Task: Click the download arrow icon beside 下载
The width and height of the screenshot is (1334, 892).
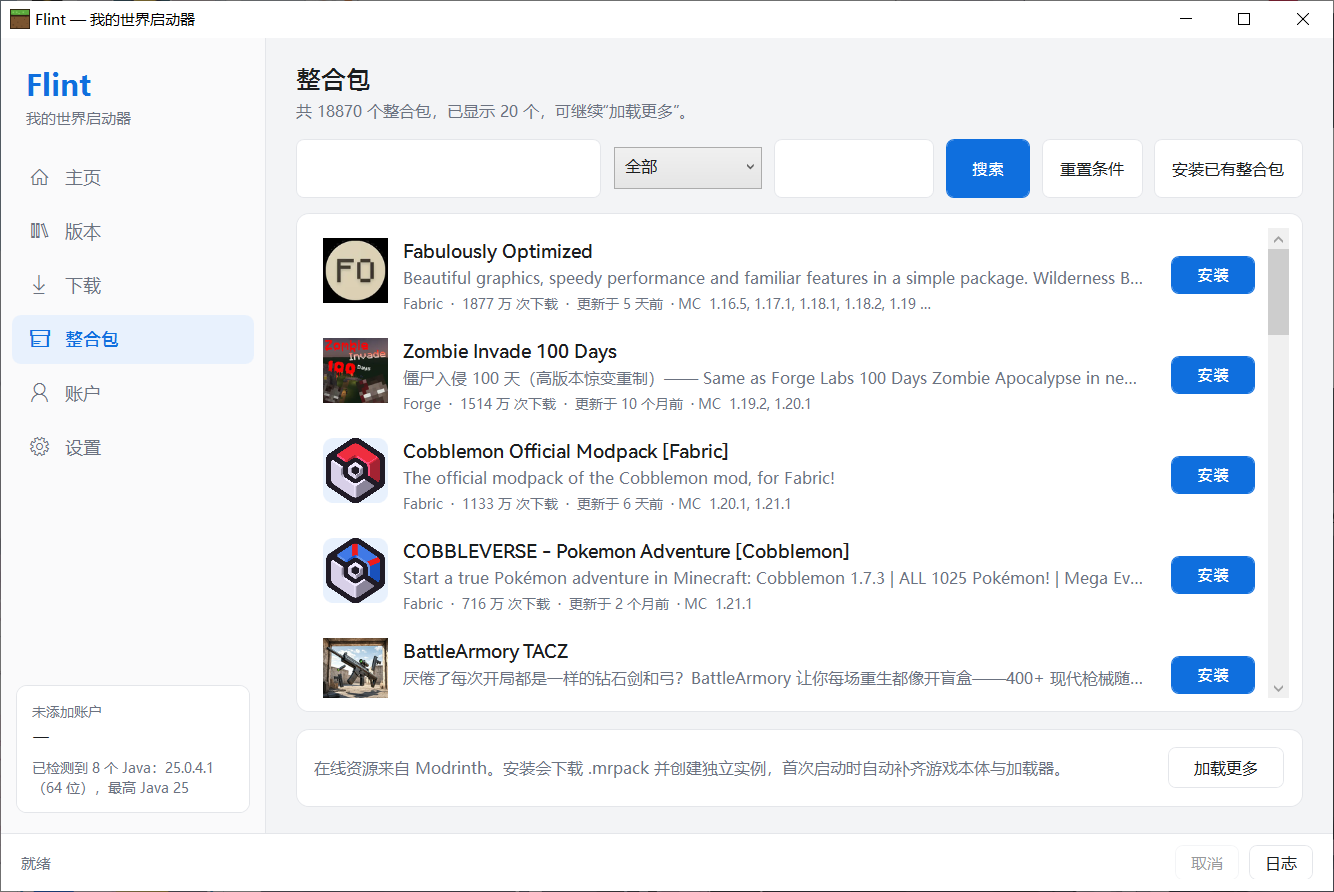Action: [39, 286]
